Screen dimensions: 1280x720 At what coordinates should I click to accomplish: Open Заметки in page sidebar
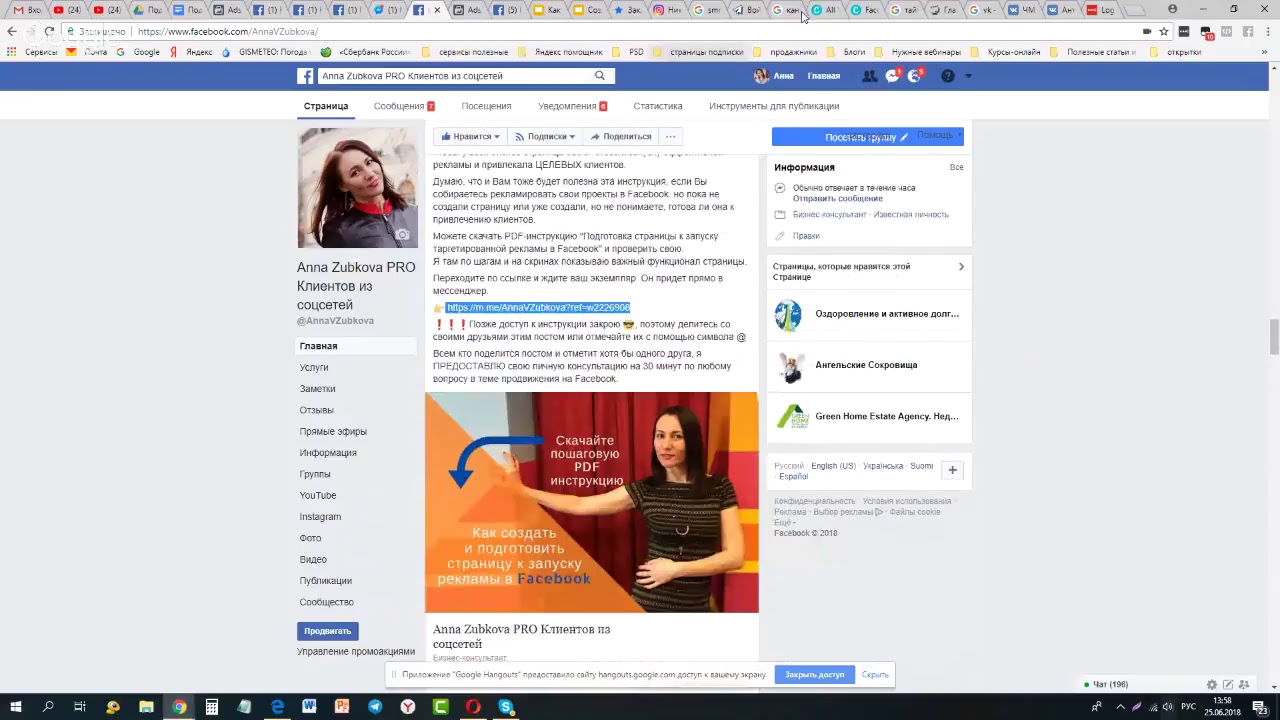click(318, 389)
